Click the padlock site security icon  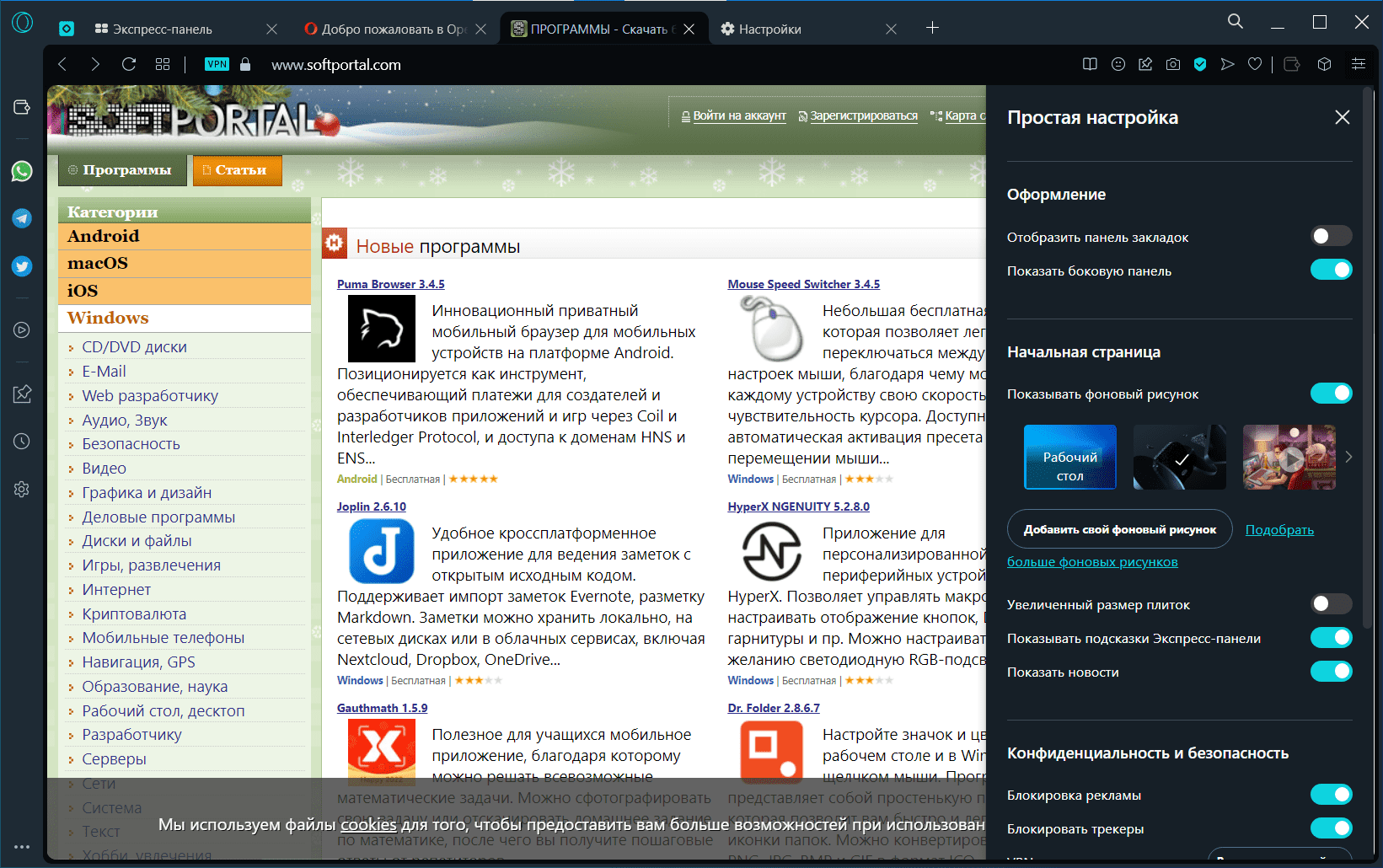[x=245, y=64]
